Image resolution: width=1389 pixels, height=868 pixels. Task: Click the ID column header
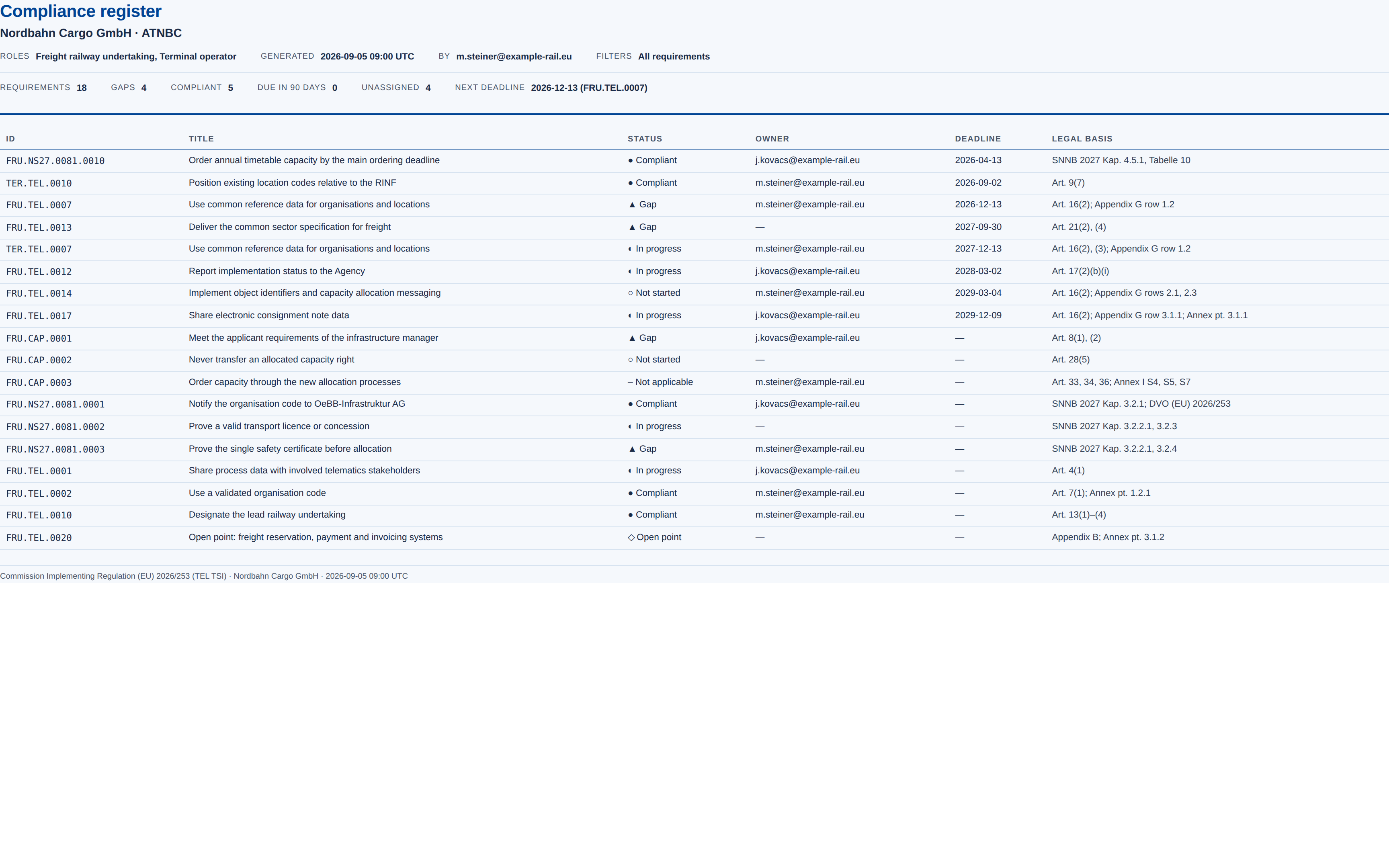coord(10,139)
